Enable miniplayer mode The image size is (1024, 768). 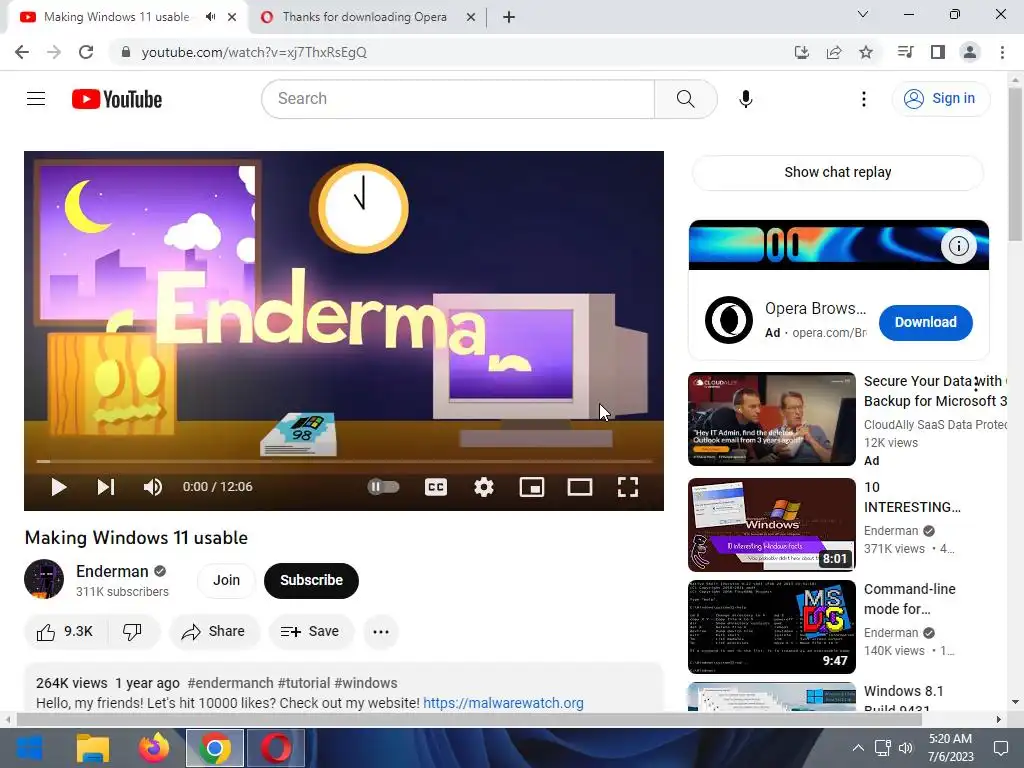532,487
